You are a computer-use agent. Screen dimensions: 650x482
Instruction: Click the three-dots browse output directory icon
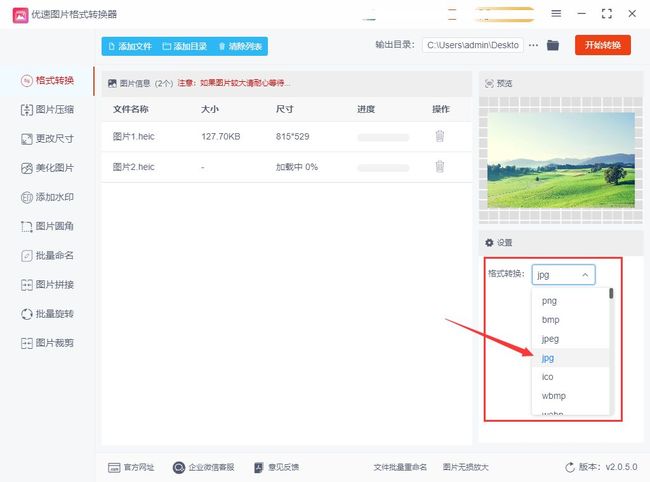coord(534,45)
